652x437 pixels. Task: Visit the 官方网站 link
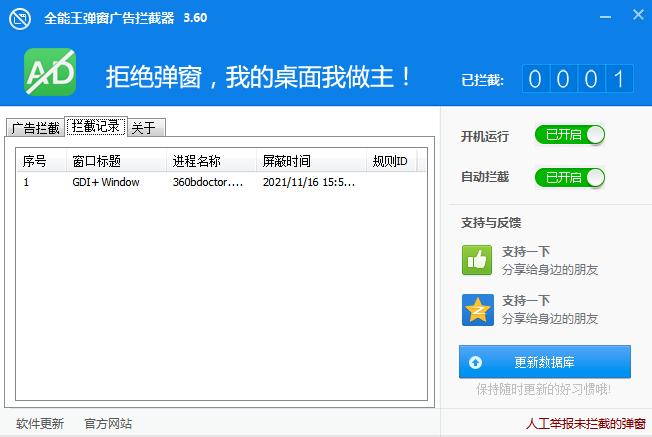point(108,424)
